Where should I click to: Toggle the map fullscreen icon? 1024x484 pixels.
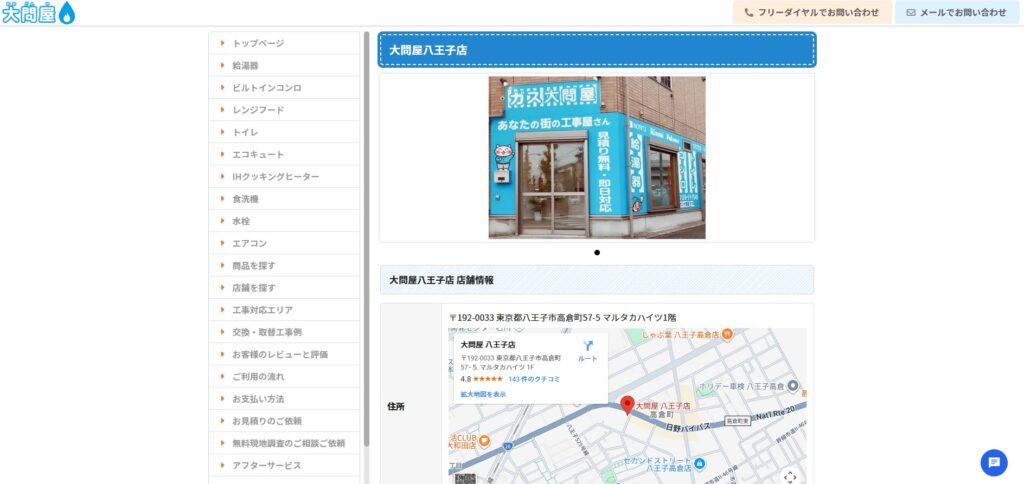click(x=790, y=476)
